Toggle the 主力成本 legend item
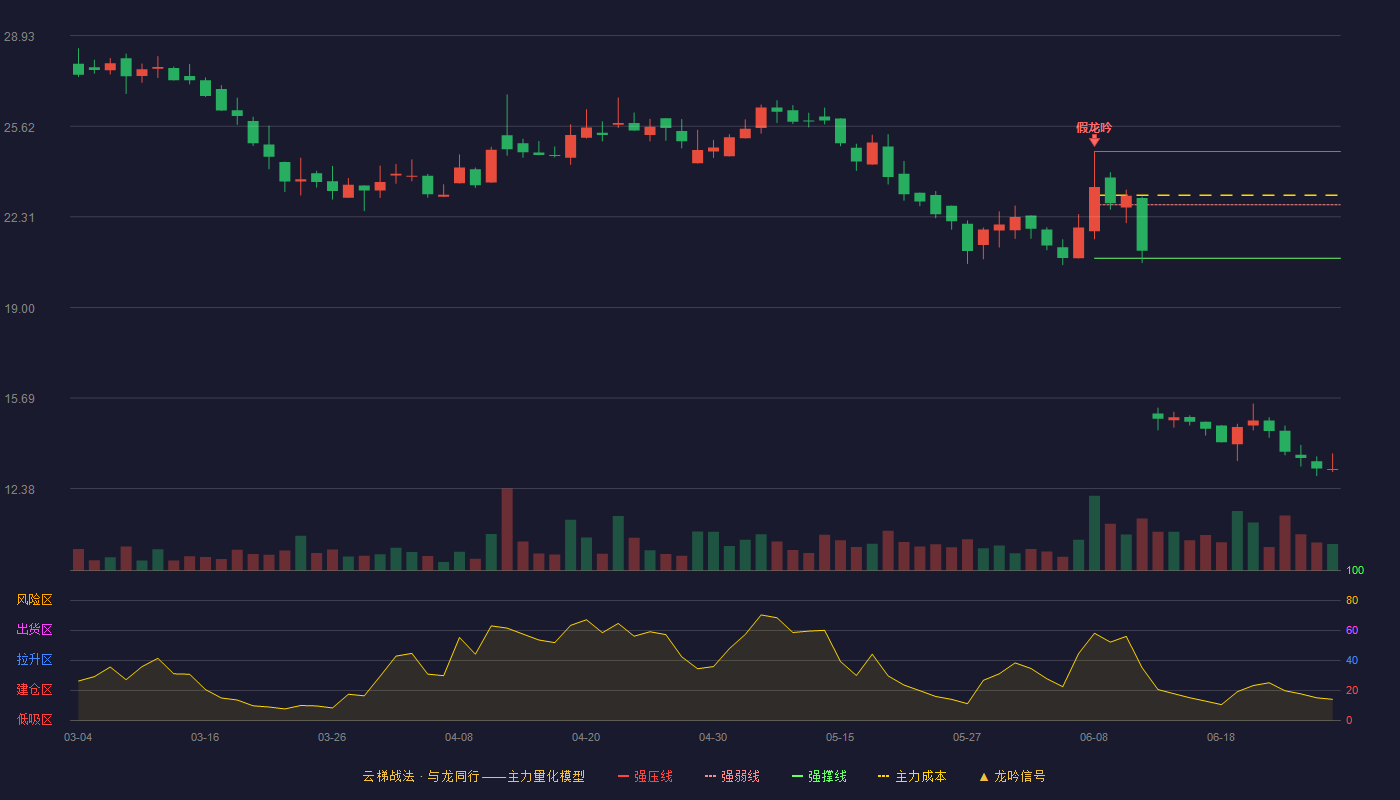1400x800 pixels. tap(912, 776)
